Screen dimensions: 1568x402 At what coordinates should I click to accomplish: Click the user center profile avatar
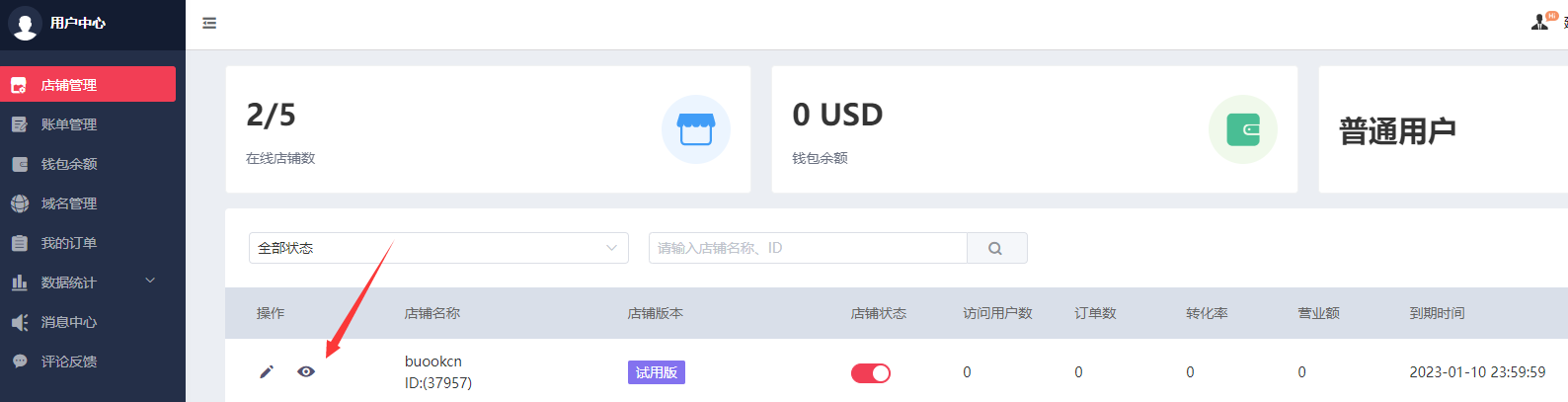(x=24, y=23)
